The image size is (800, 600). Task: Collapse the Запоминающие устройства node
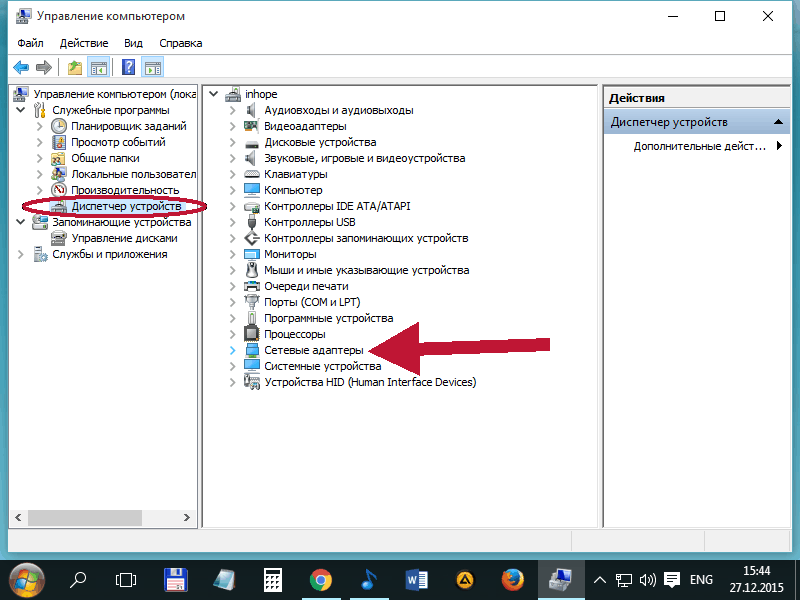(x=21, y=222)
